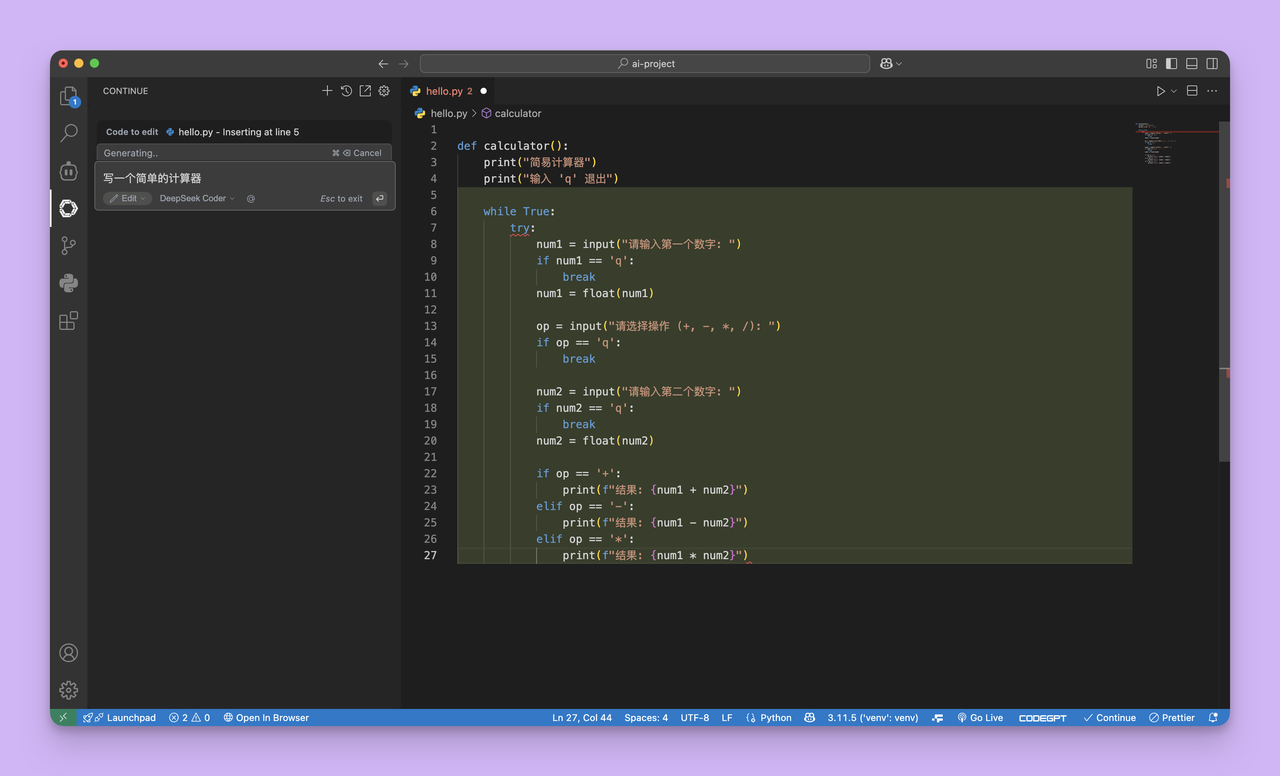Change indentation via Spaces: 4
Viewport: 1280px width, 776px height.
pyautogui.click(x=646, y=718)
